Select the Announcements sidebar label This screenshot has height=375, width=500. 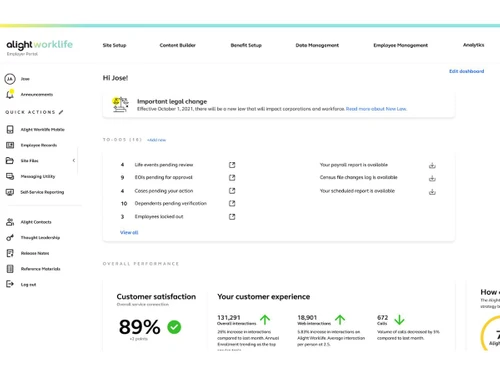37,95
